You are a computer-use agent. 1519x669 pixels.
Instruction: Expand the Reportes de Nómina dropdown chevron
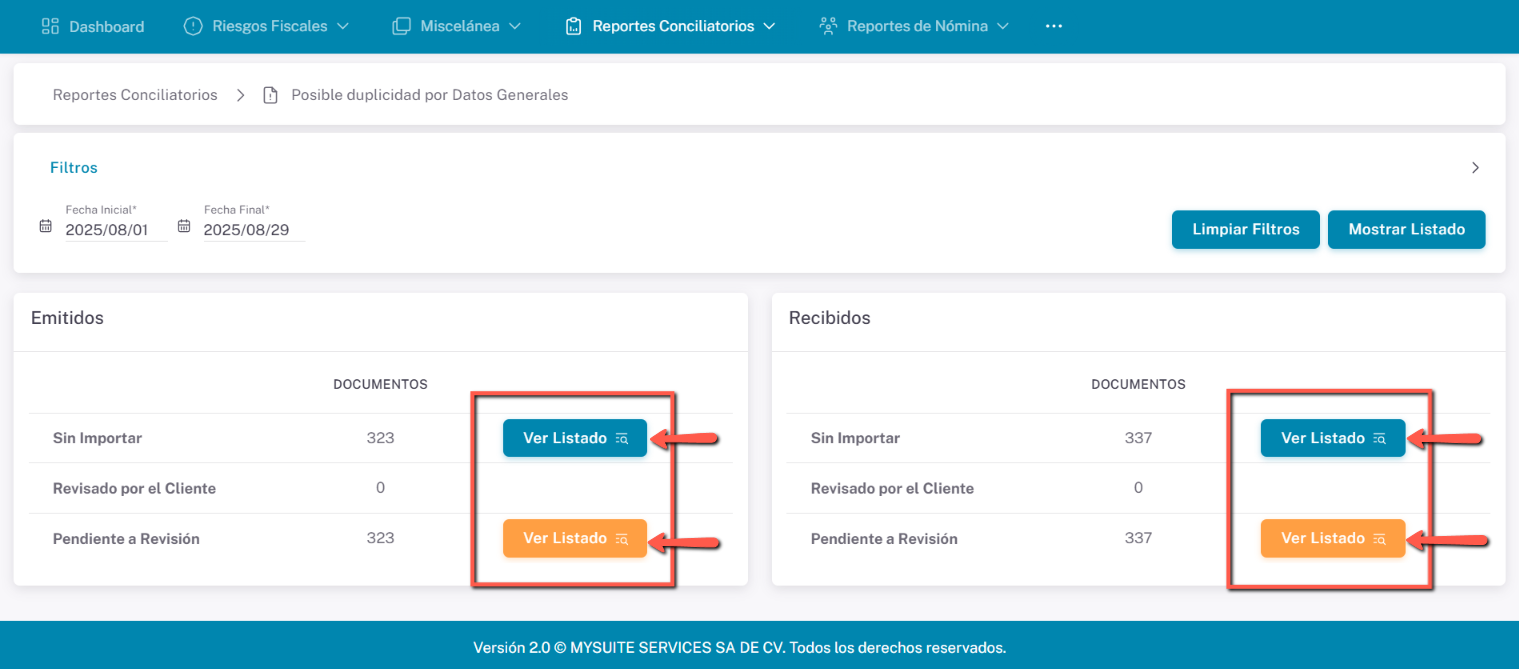(1003, 26)
